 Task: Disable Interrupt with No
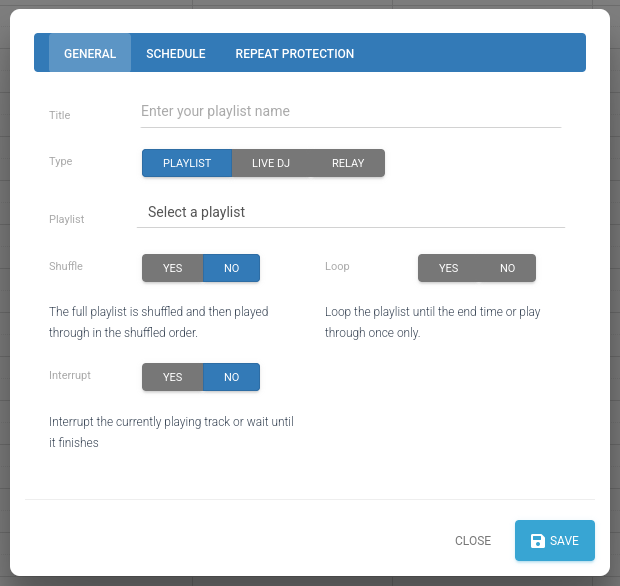(x=232, y=377)
